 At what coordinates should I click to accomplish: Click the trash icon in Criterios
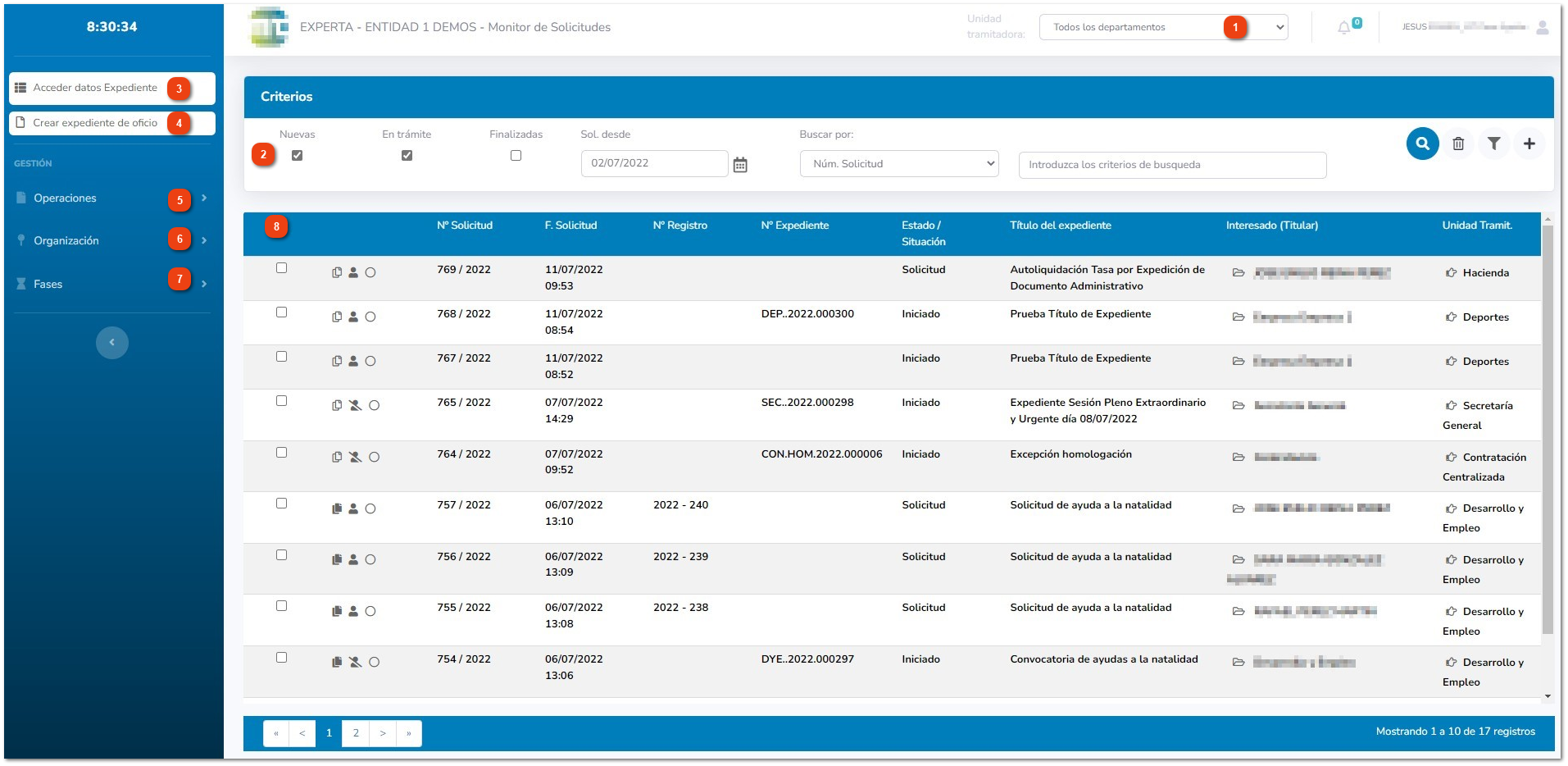[1458, 144]
